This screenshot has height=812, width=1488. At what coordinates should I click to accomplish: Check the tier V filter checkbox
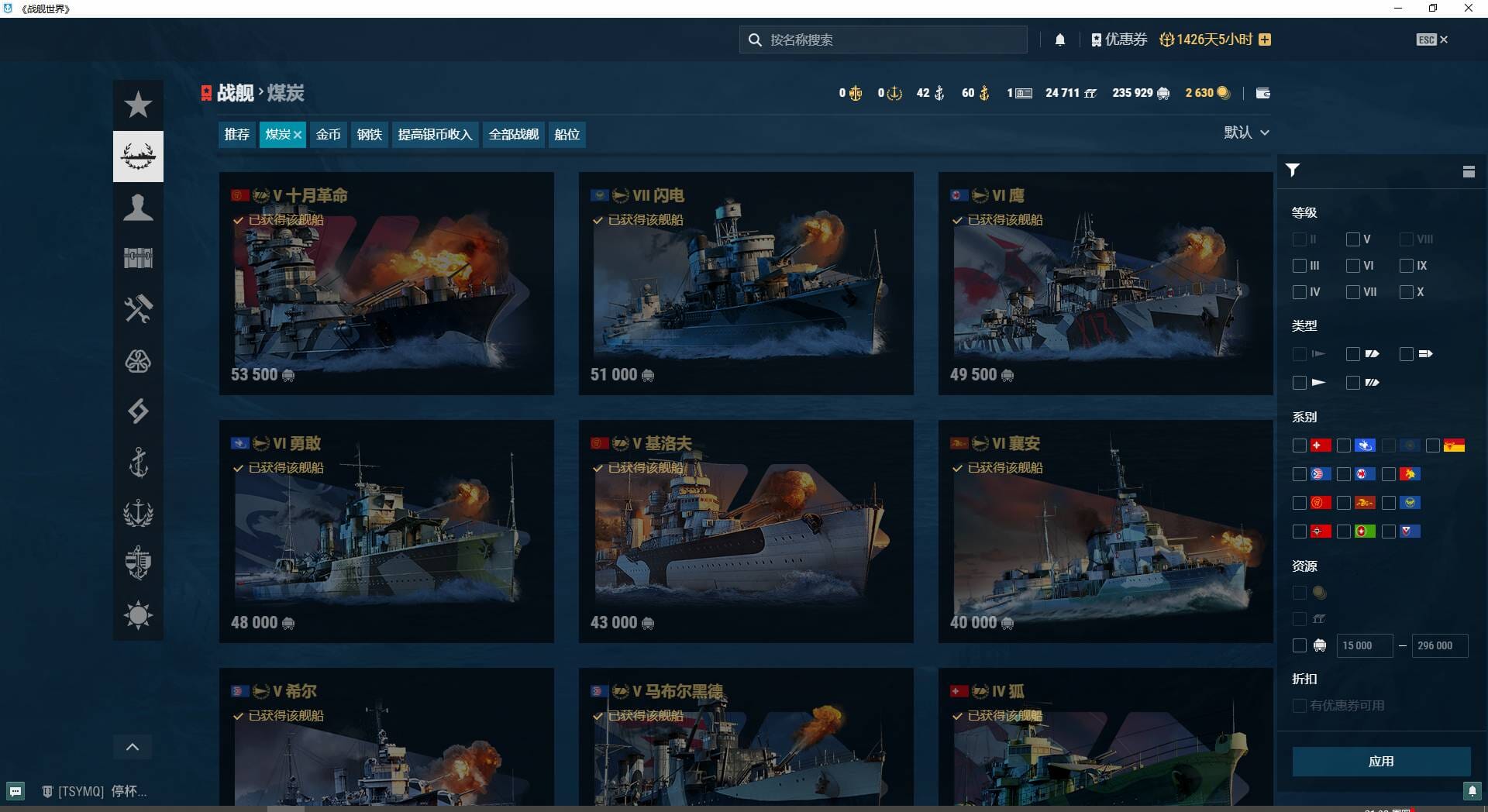[1352, 239]
